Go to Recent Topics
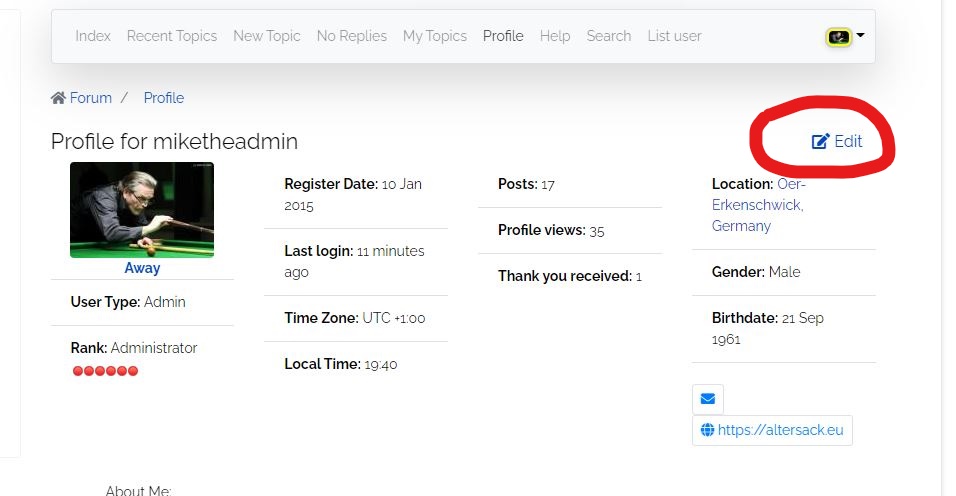Viewport: 956px width, 496px height. [172, 36]
